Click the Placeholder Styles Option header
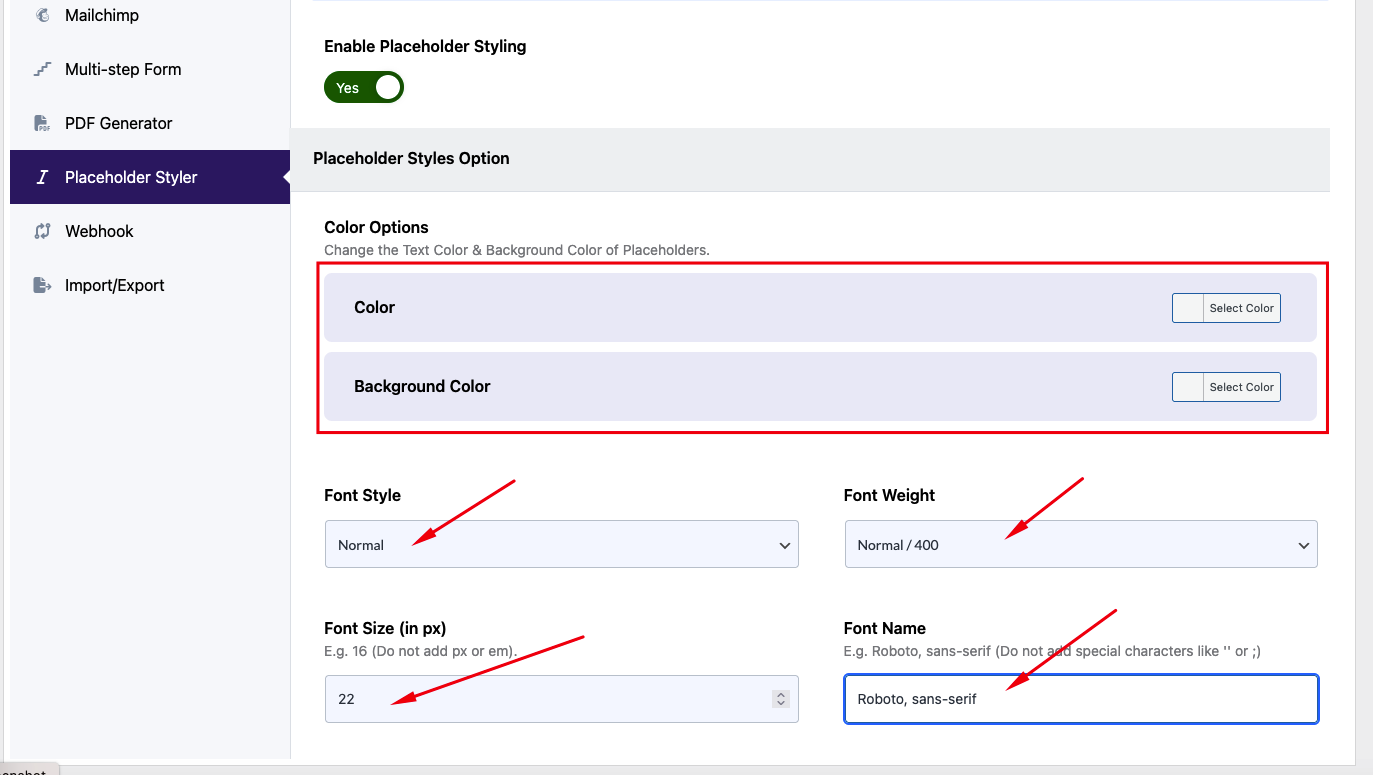The width and height of the screenshot is (1373, 775). click(x=411, y=158)
